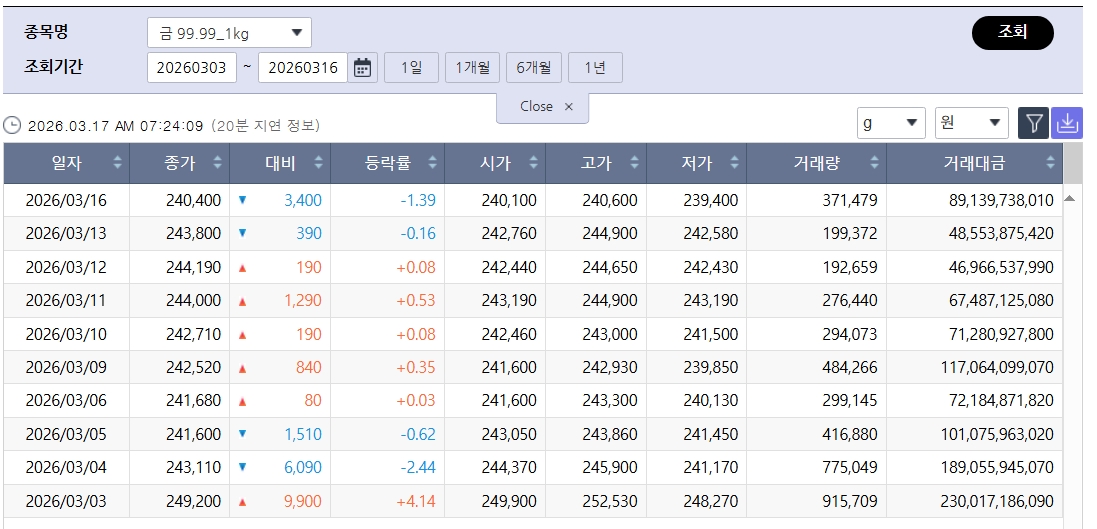The width and height of the screenshot is (1097, 529).
Task: Click the change value 6,090
Action: (303, 467)
